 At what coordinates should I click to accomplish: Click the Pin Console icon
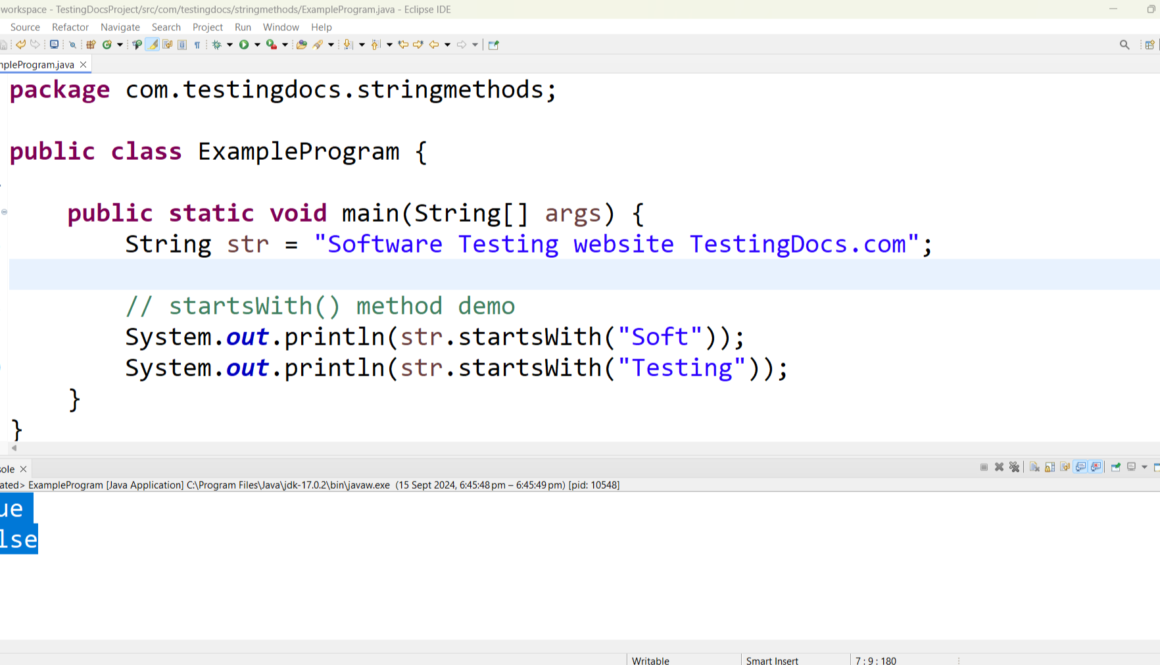[x=1116, y=467]
